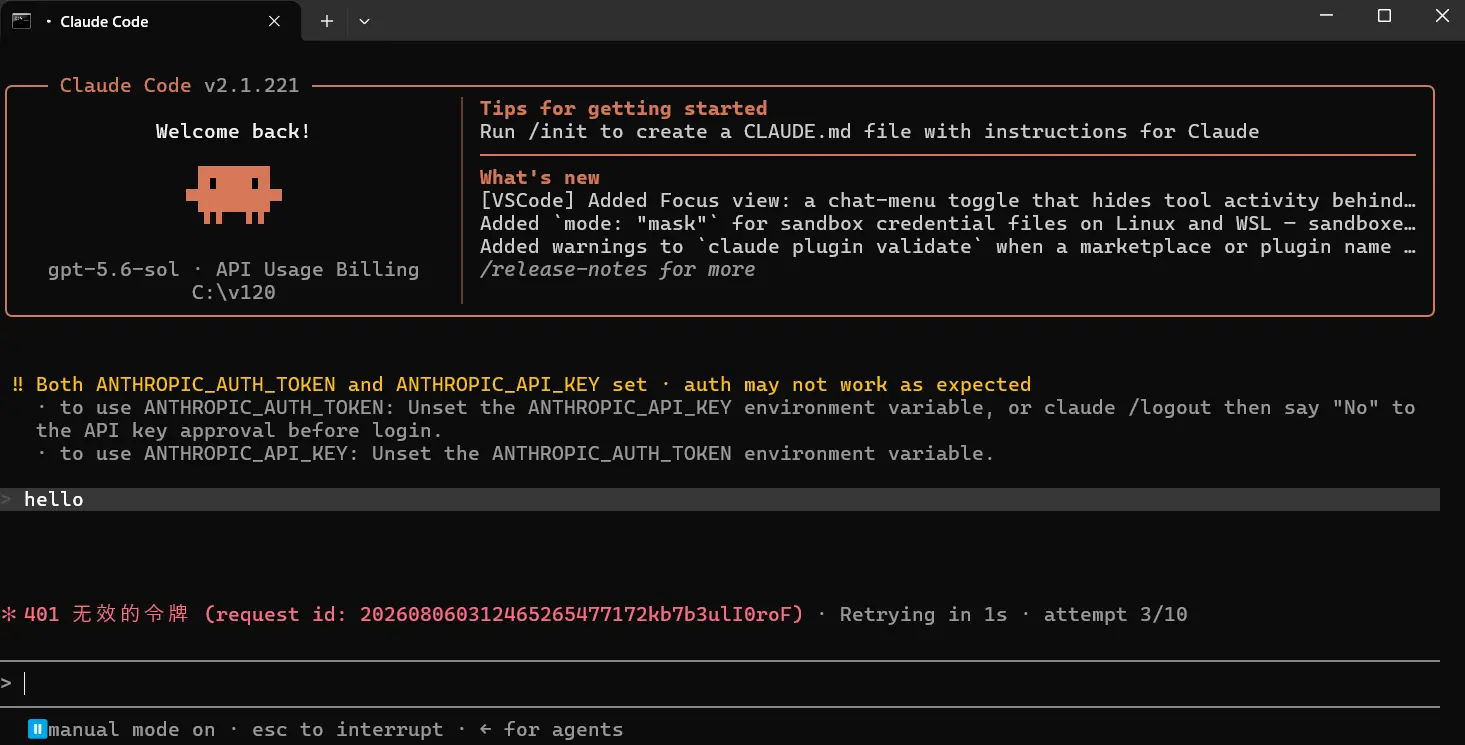
Task: Click 'manual mode on' status text
Action: click(132, 730)
